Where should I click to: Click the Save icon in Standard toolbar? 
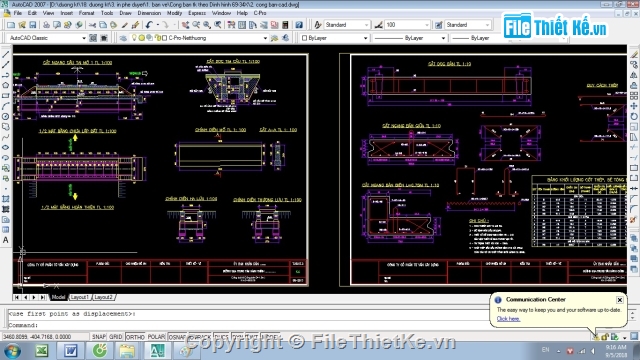coord(33,25)
